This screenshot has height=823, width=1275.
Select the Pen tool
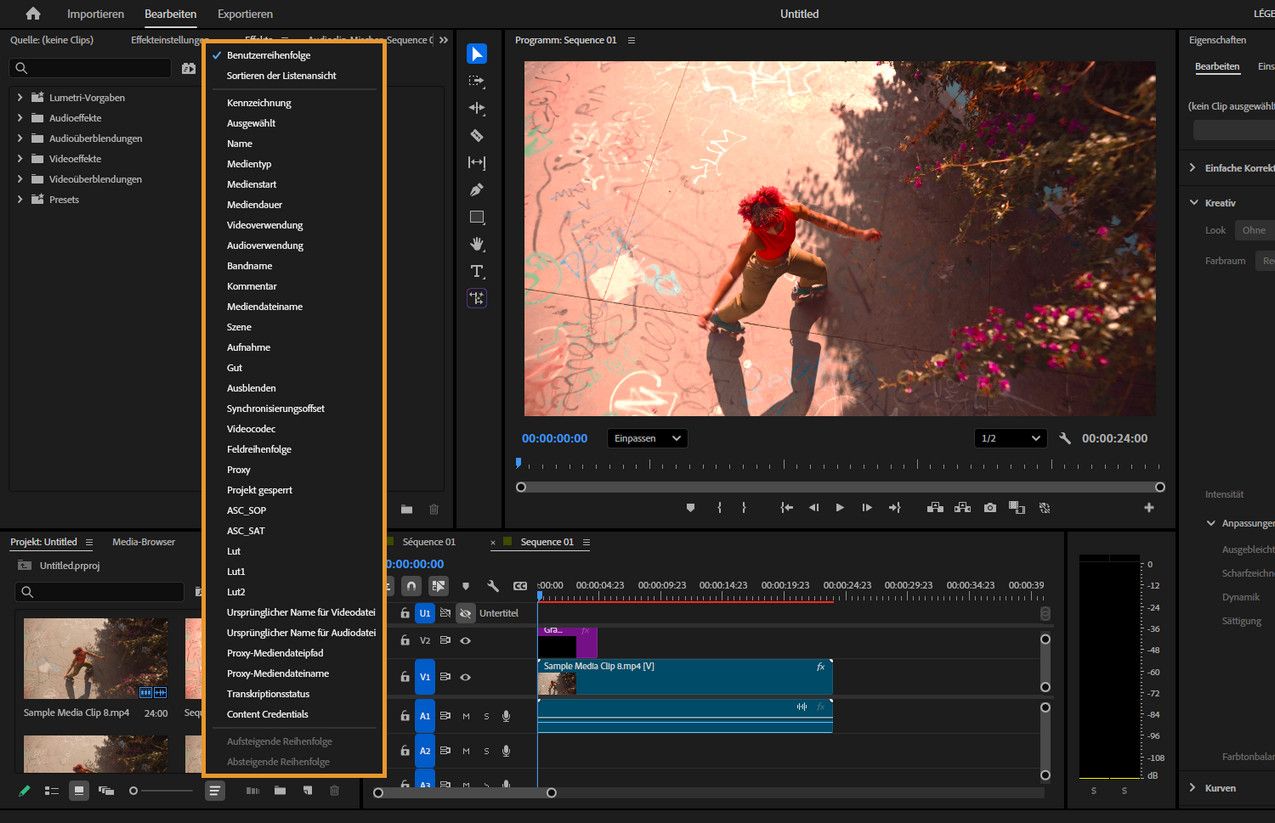pos(477,190)
